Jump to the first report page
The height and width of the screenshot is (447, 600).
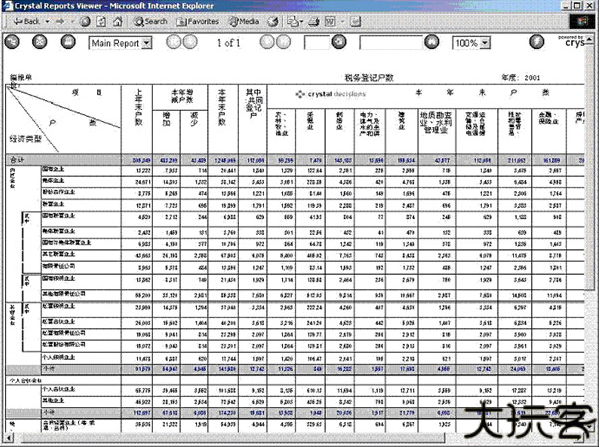pyautogui.click(x=173, y=42)
